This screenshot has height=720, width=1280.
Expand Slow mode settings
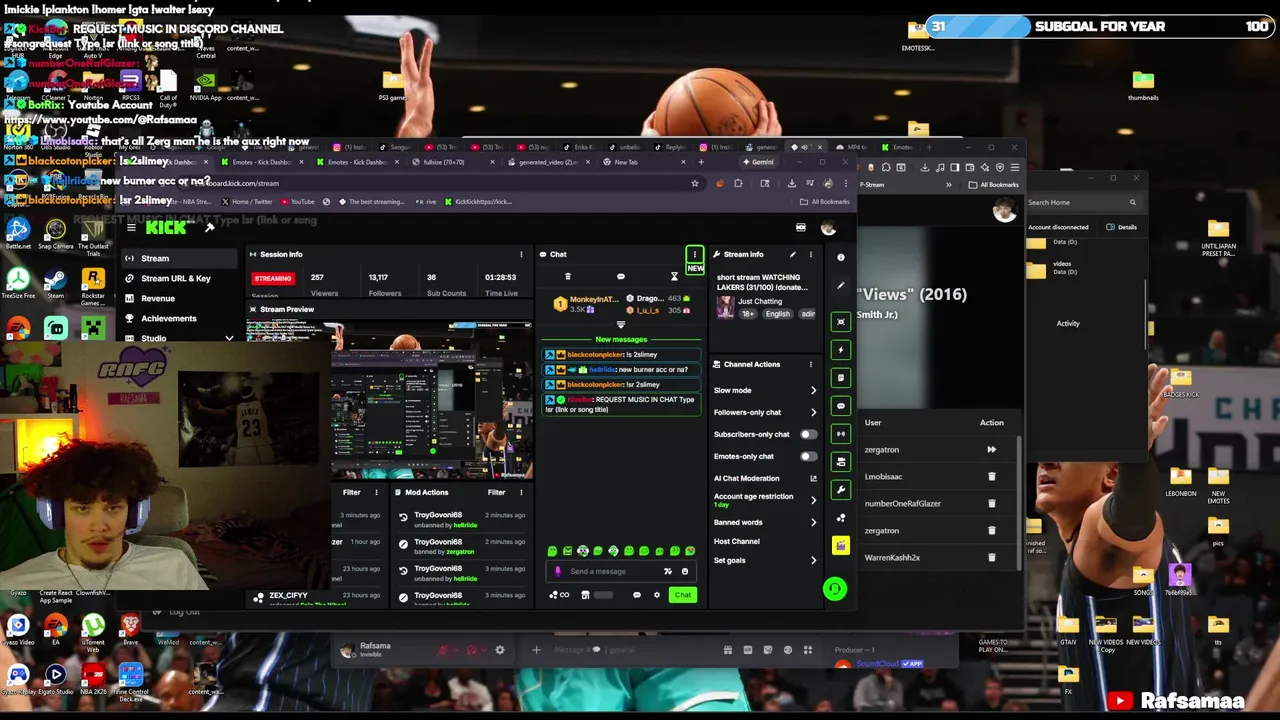click(813, 390)
